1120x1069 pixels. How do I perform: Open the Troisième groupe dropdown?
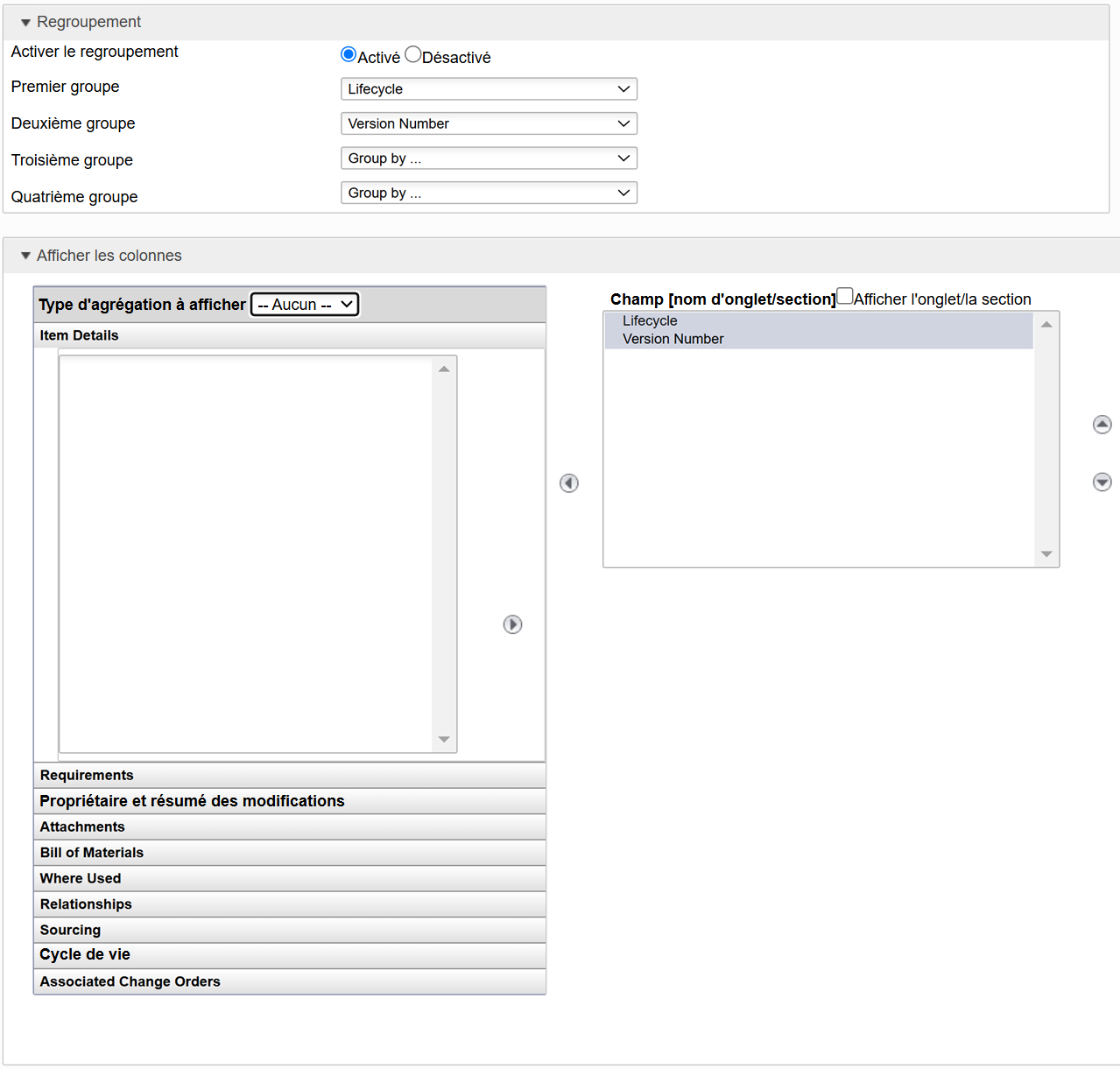489,158
